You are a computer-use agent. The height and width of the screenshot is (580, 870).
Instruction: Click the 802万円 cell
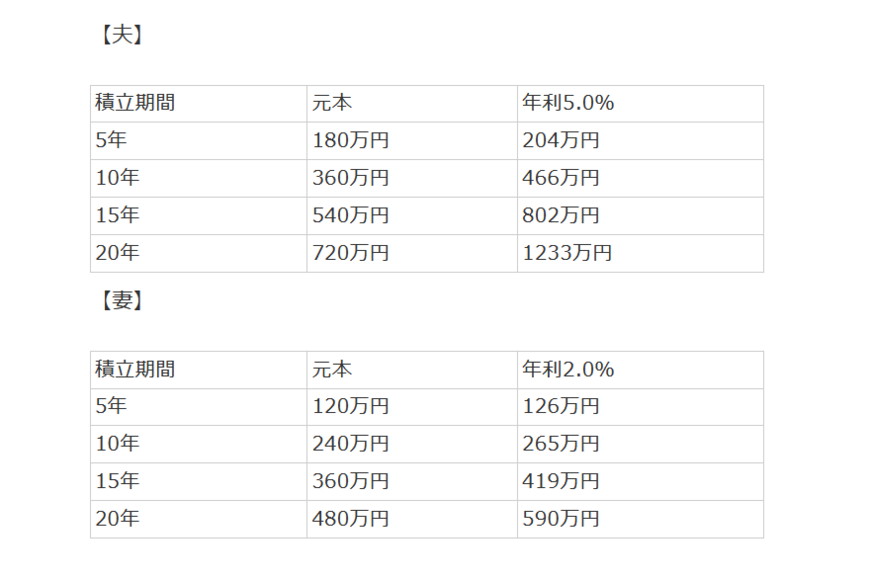pos(561,215)
